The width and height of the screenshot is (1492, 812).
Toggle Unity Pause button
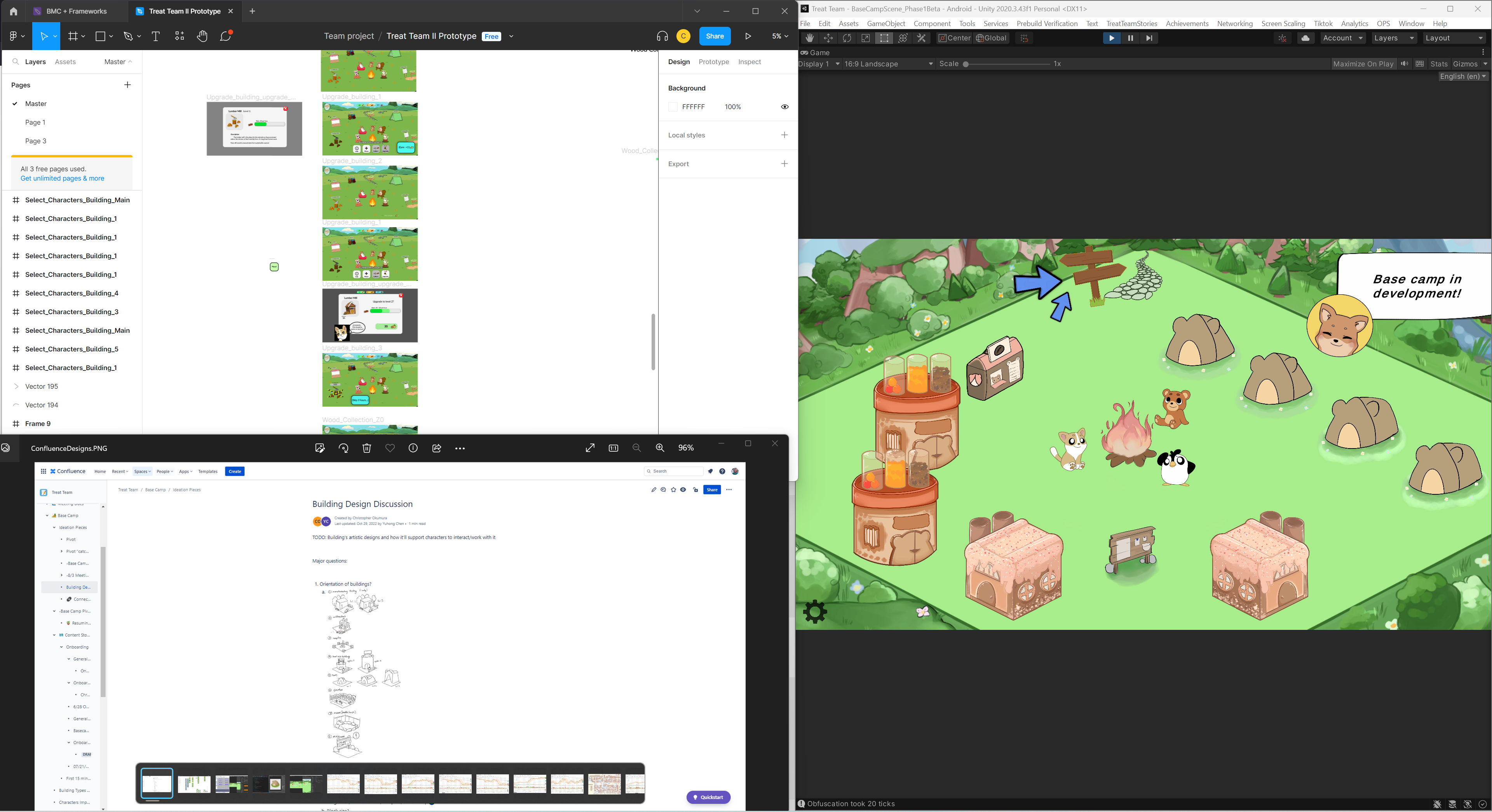coord(1130,38)
